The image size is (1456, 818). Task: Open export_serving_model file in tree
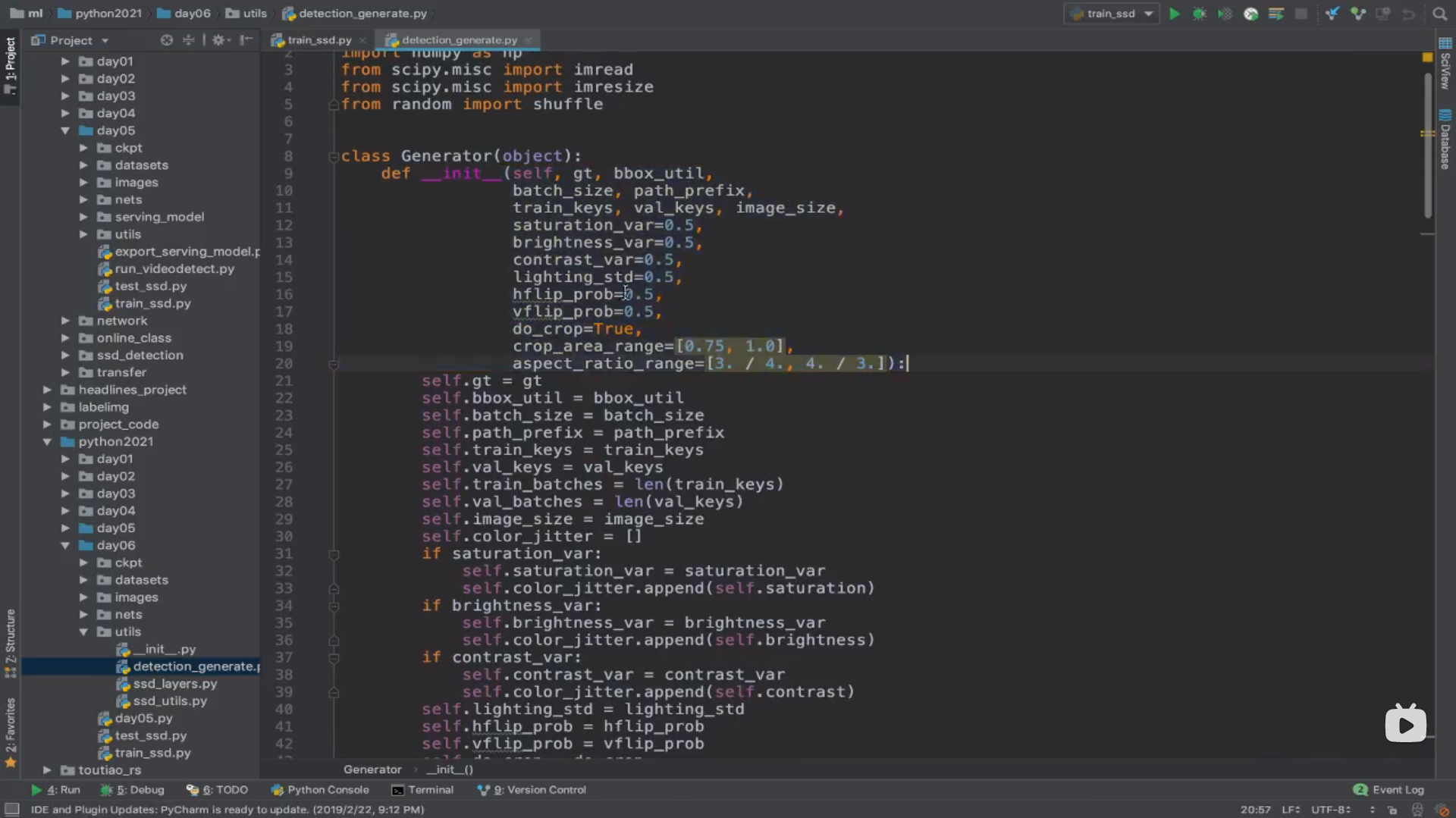point(180,252)
